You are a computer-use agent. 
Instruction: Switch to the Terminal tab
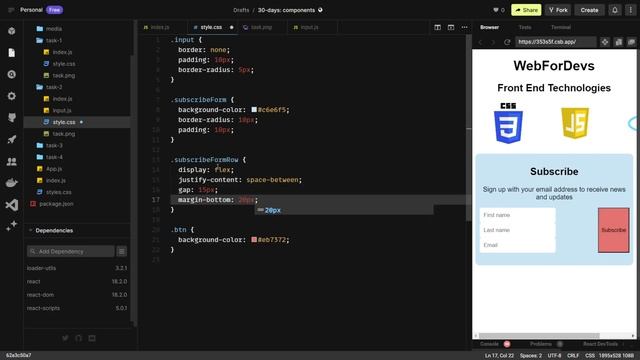pos(561,27)
